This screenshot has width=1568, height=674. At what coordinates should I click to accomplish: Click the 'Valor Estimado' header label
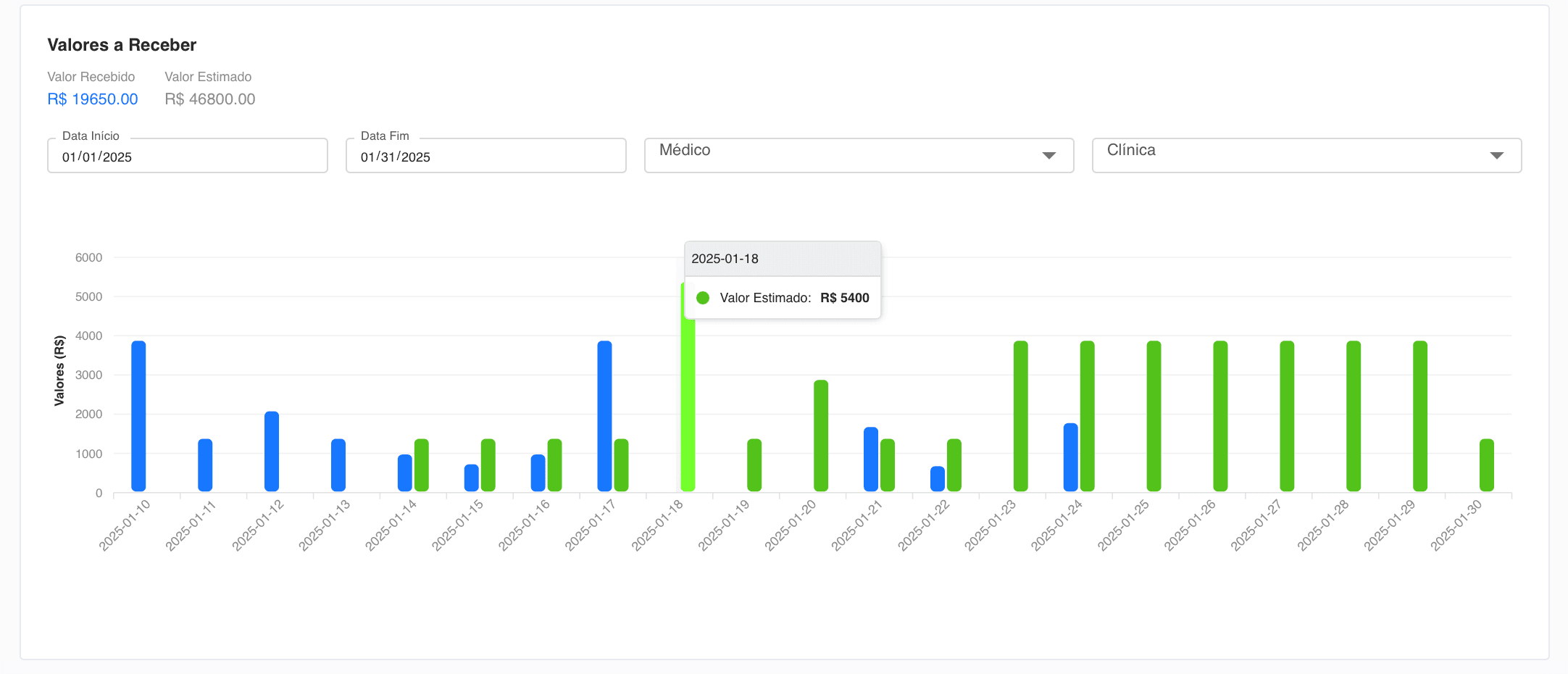click(x=208, y=77)
